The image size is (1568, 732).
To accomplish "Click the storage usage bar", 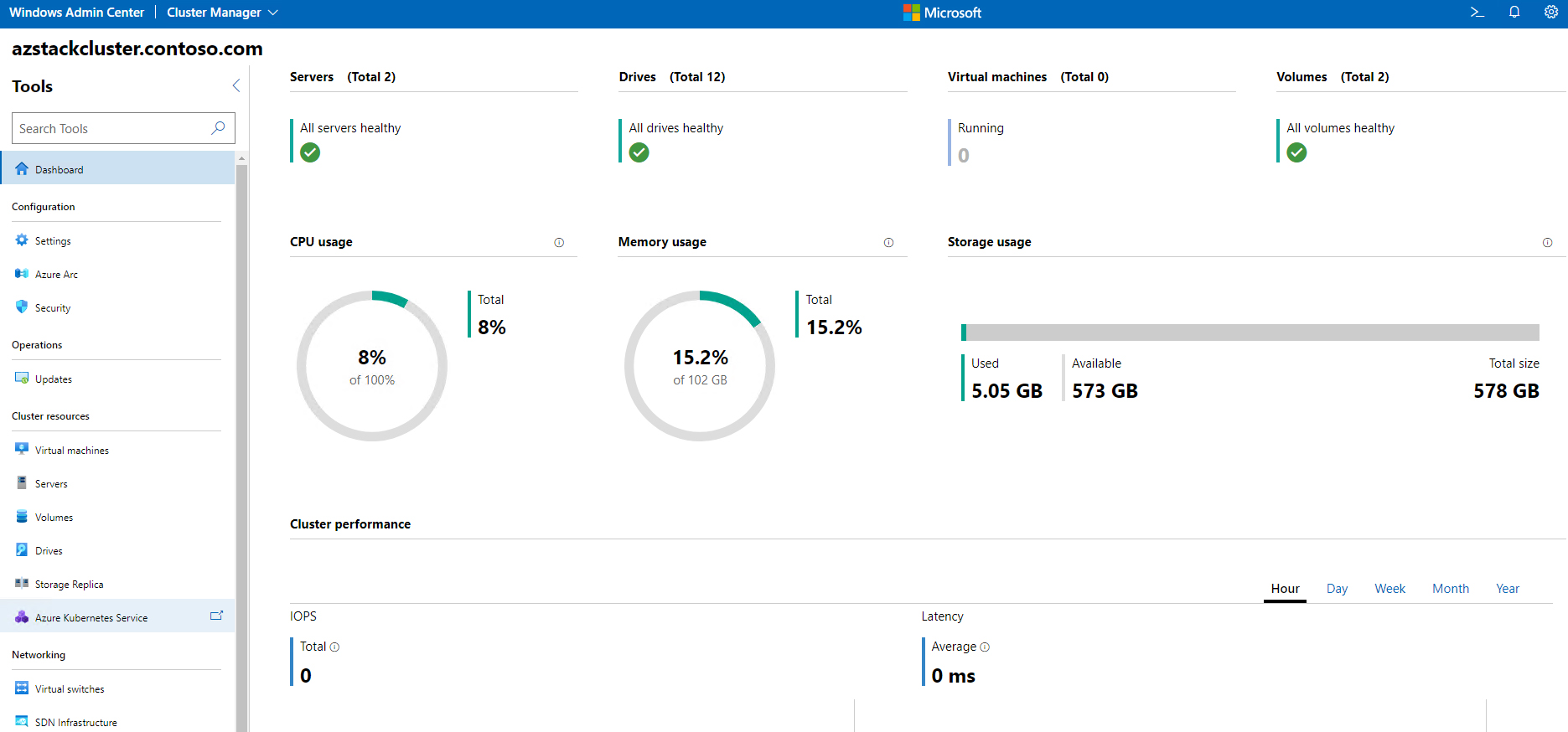I will 1250,332.
